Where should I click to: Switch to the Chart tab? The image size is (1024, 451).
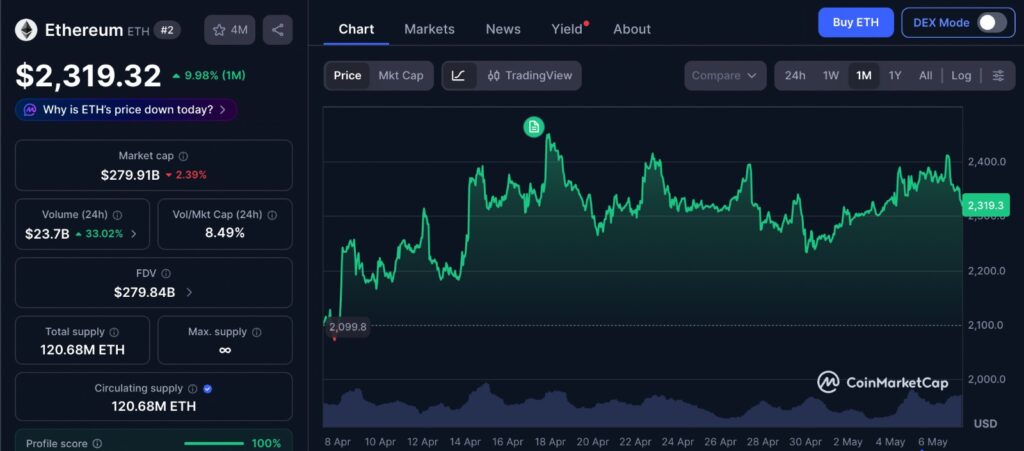click(x=356, y=29)
